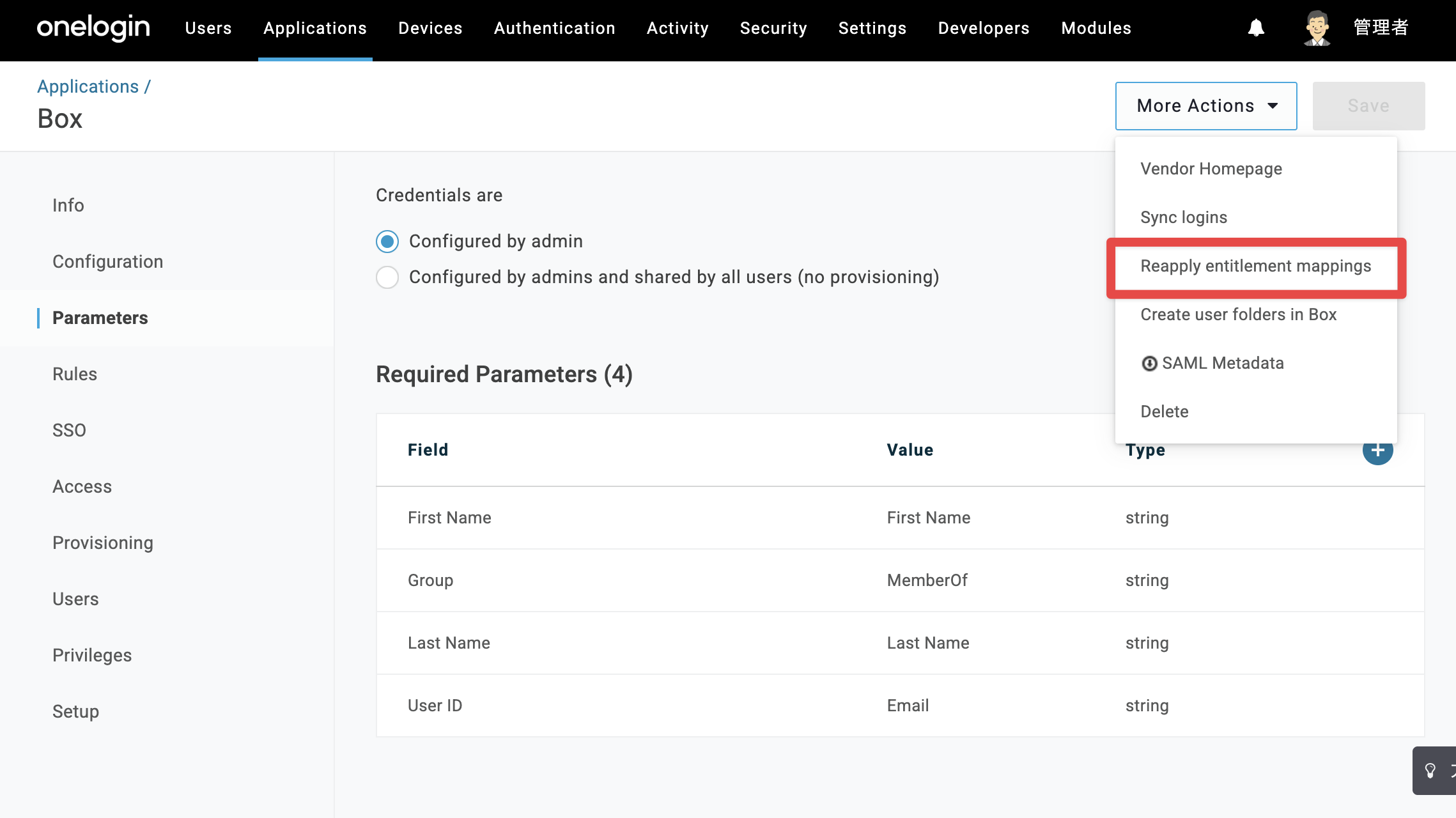Image resolution: width=1456 pixels, height=818 pixels.
Task: Click the admin user avatar
Action: [1317, 28]
